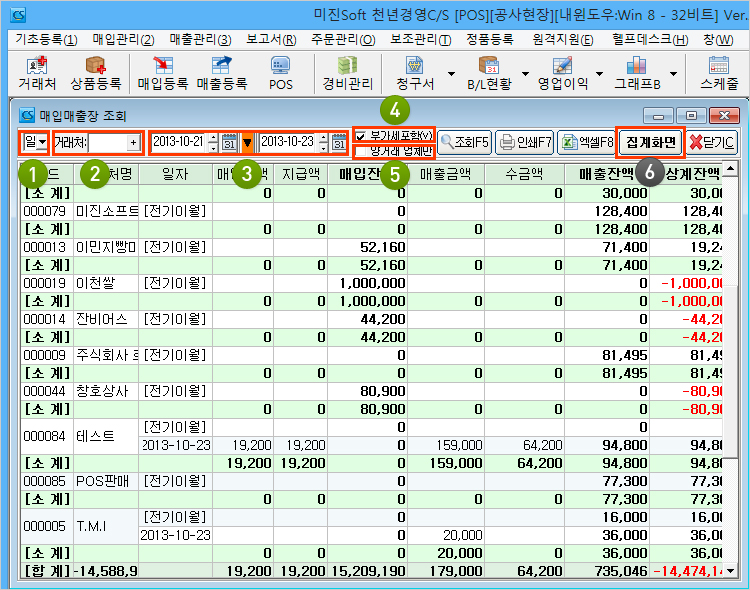Expand the 청구서 dropdown arrow
The height and width of the screenshot is (590, 750).
[451, 74]
